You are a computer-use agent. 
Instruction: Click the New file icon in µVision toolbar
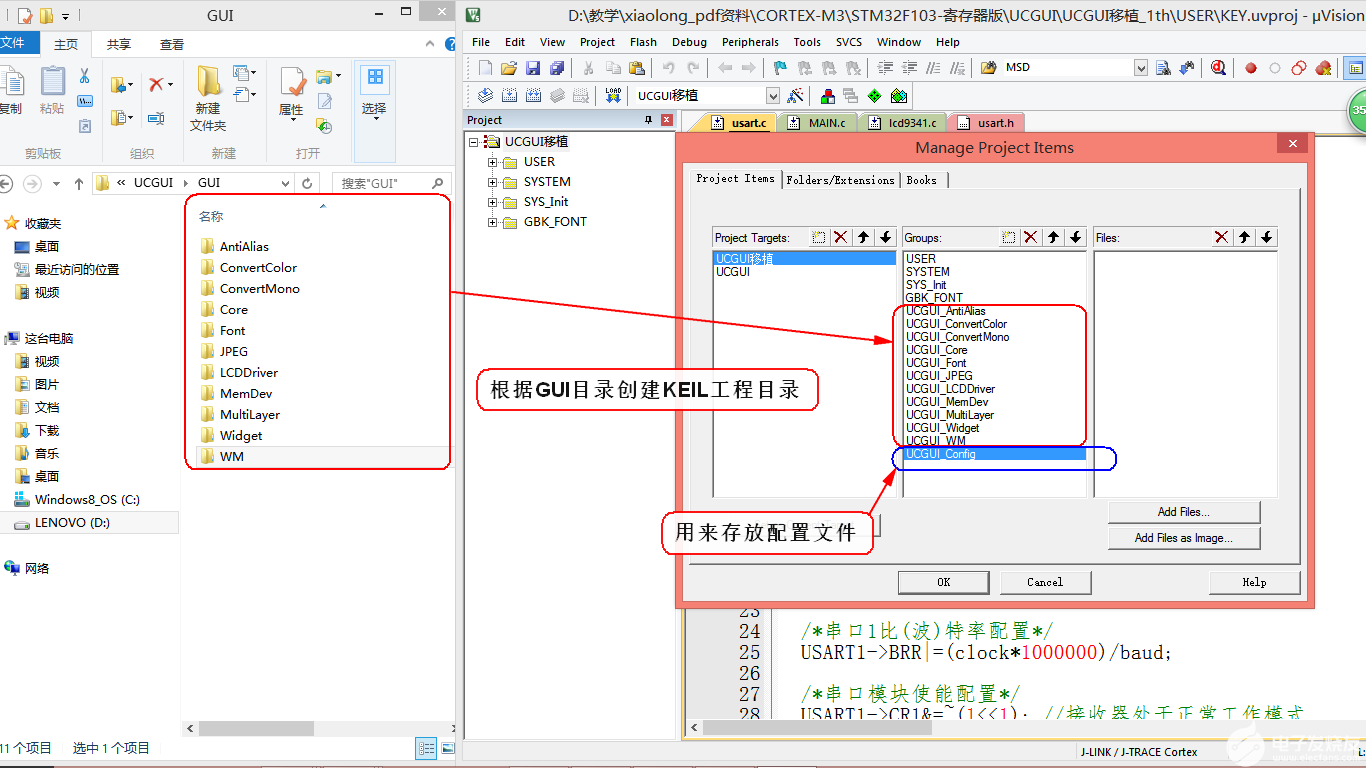pos(485,68)
